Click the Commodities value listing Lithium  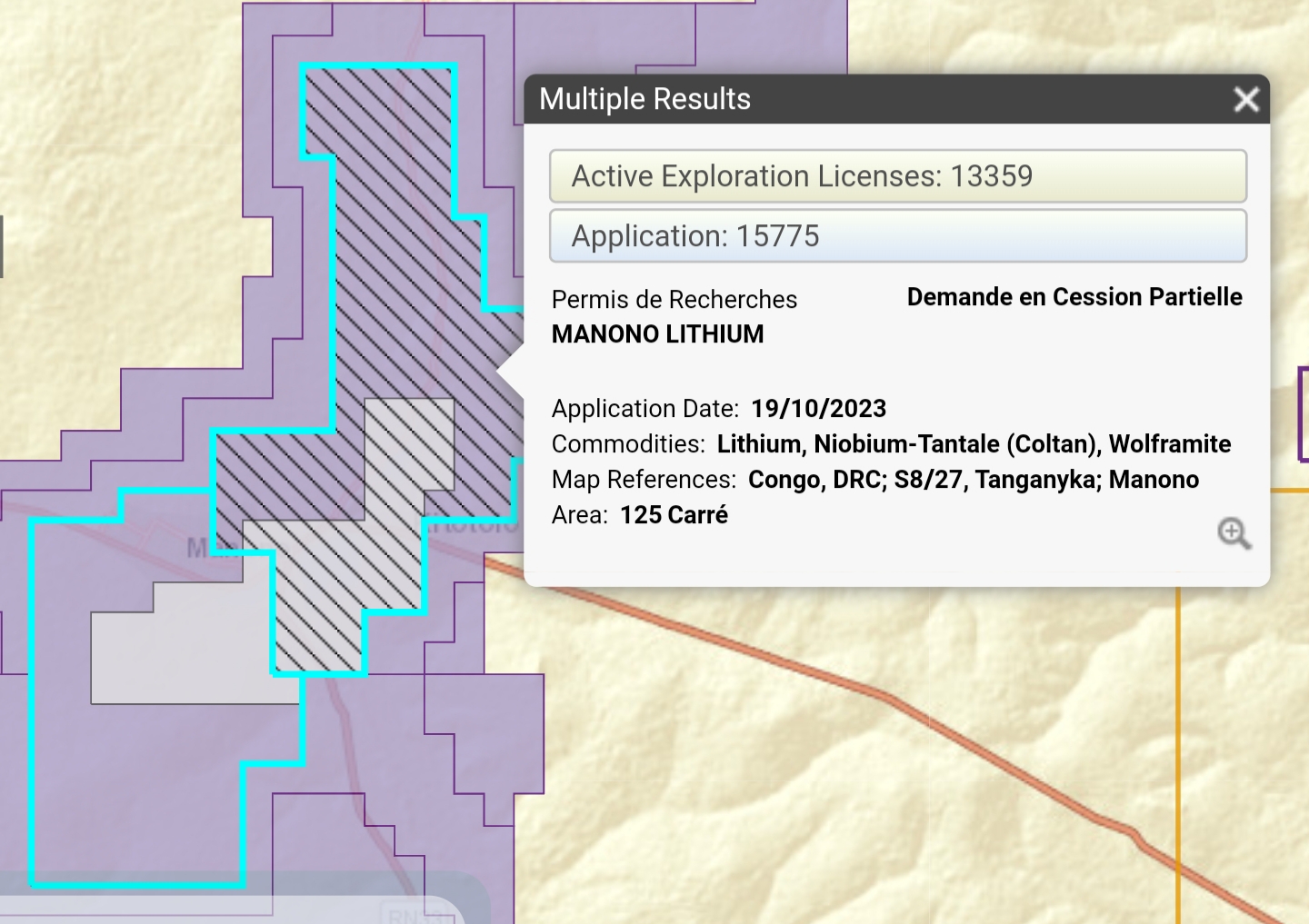pos(973,444)
